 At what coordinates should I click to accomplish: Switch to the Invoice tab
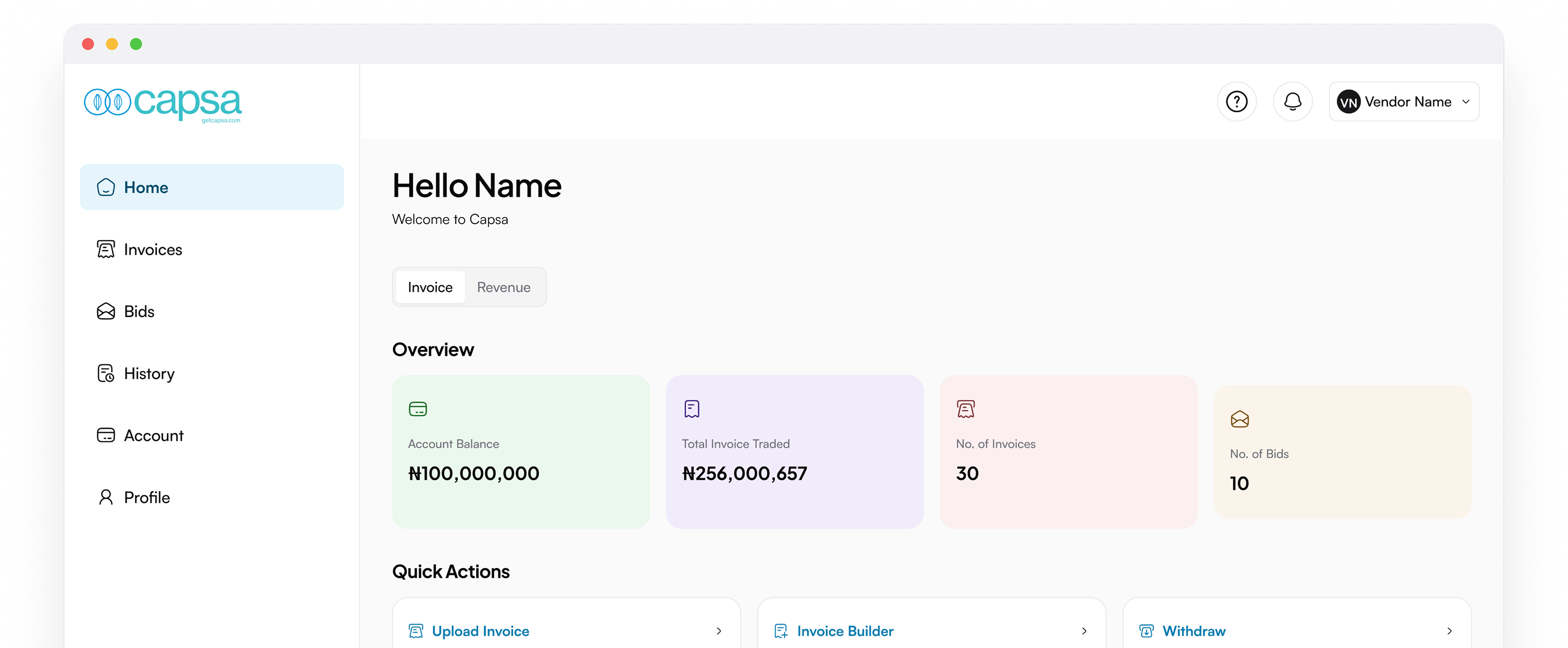click(x=430, y=287)
